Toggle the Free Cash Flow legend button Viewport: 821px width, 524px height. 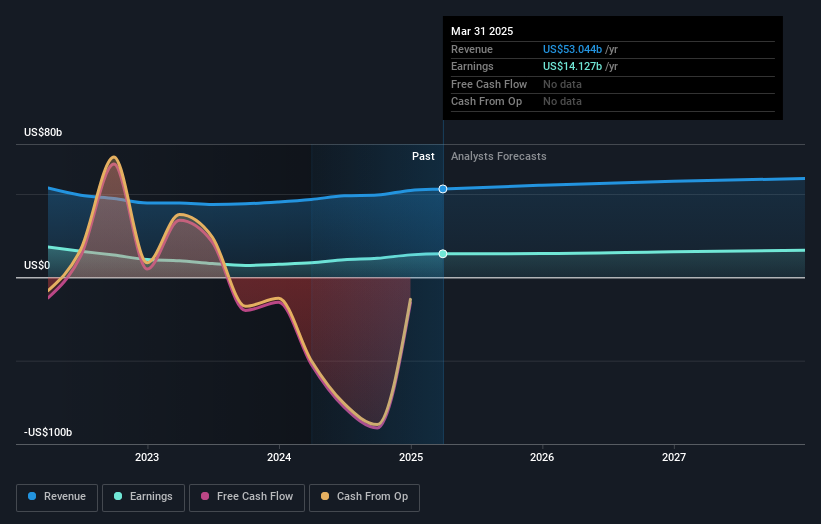point(247,497)
